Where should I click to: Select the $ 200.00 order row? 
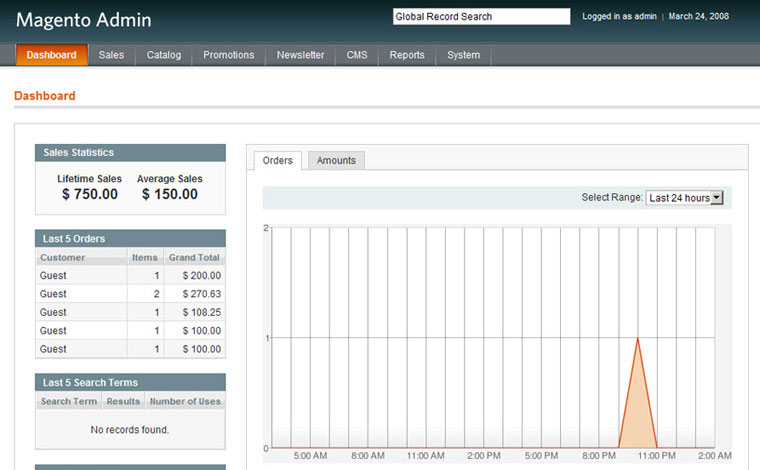[x=130, y=275]
